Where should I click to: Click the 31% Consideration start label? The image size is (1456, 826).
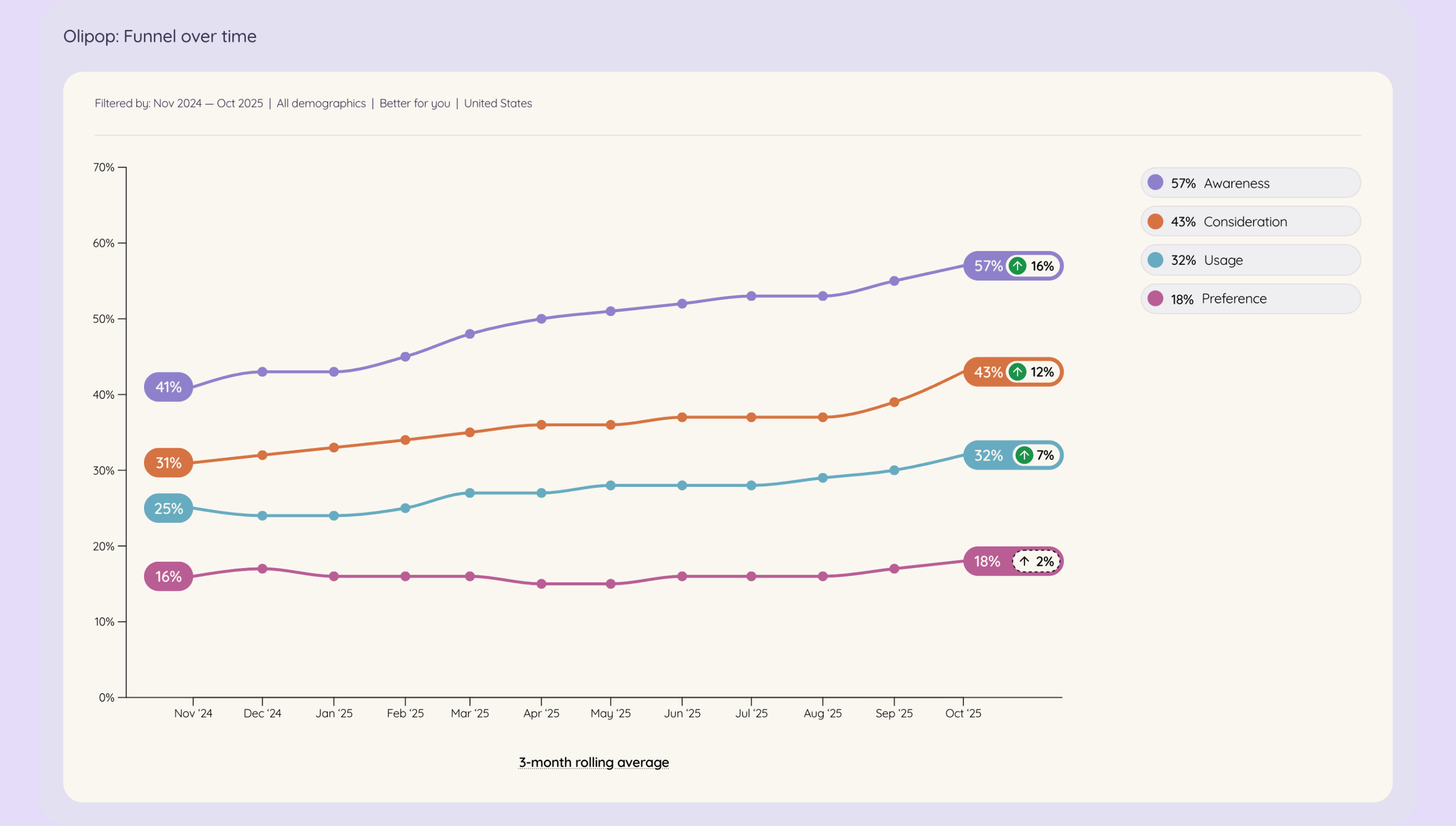[x=168, y=463]
